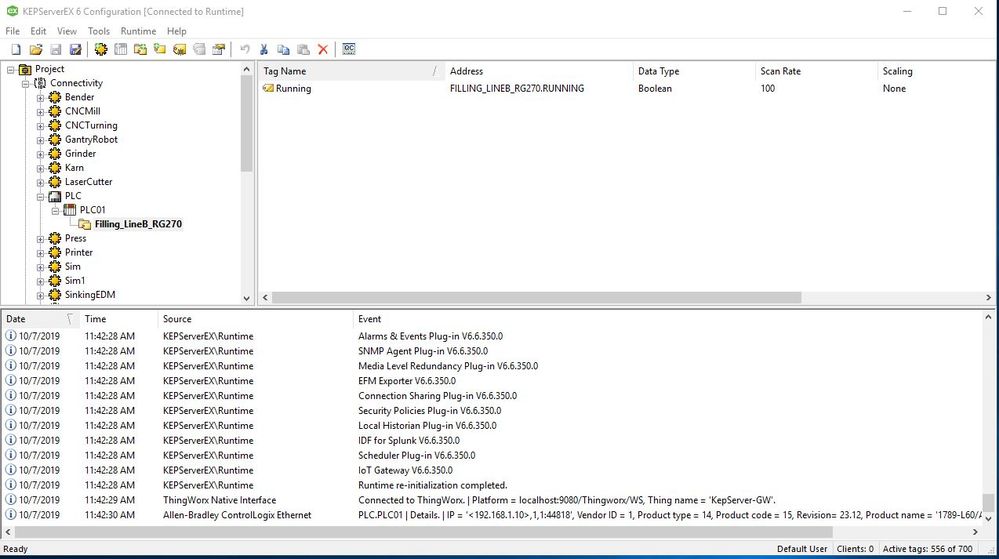Click the Cut scissors icon

pyautogui.click(x=264, y=49)
